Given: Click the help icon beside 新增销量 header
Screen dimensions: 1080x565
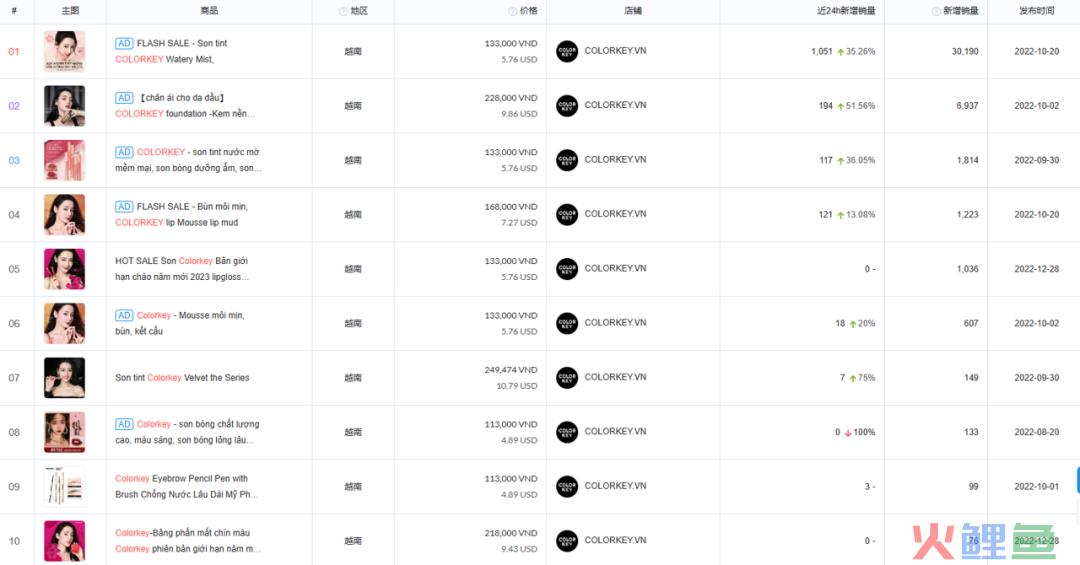Looking at the screenshot, I should point(936,11).
